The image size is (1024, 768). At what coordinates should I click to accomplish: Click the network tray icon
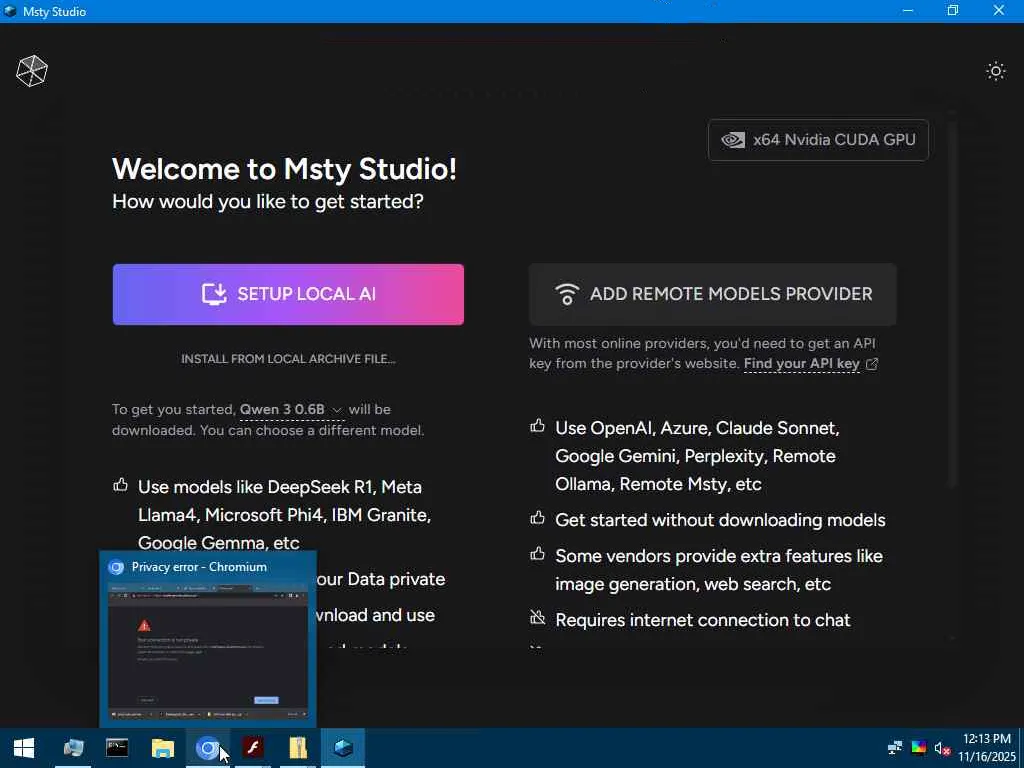pos(895,748)
